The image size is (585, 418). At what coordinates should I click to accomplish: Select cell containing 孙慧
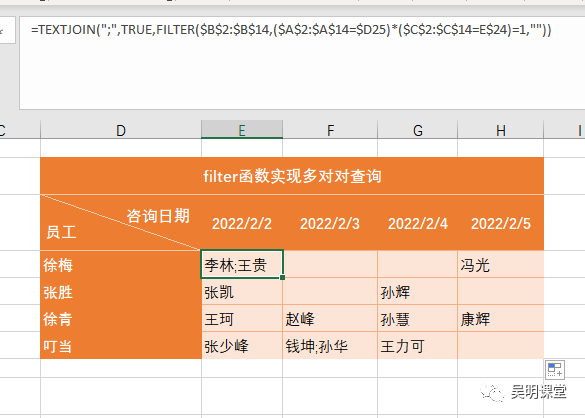(x=417, y=318)
